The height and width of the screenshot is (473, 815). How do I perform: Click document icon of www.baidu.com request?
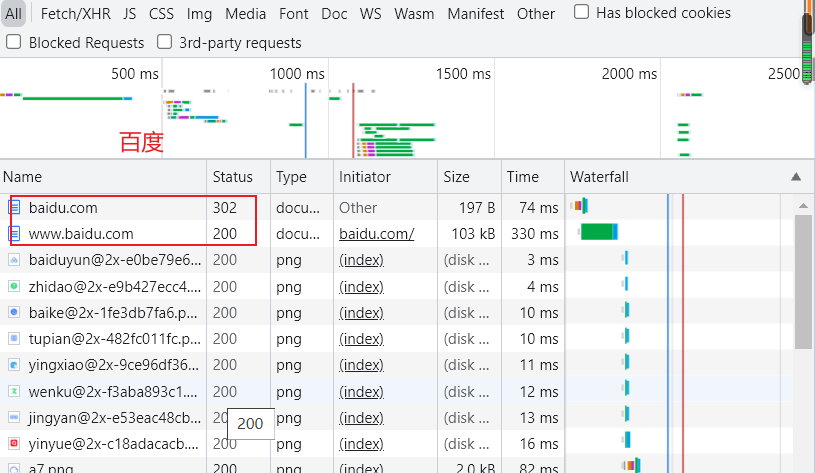pos(15,233)
